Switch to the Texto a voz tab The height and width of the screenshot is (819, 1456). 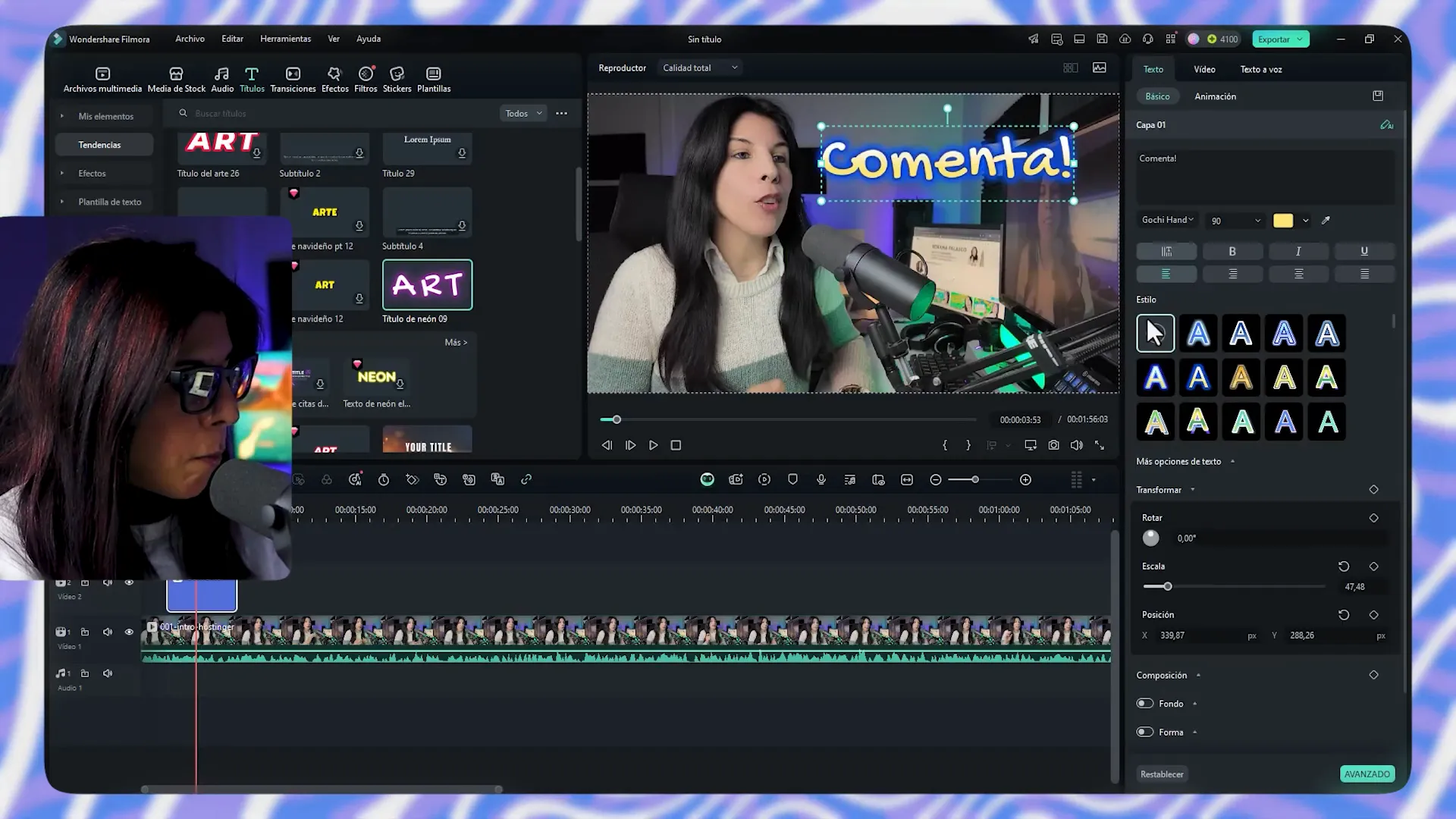point(1261,69)
